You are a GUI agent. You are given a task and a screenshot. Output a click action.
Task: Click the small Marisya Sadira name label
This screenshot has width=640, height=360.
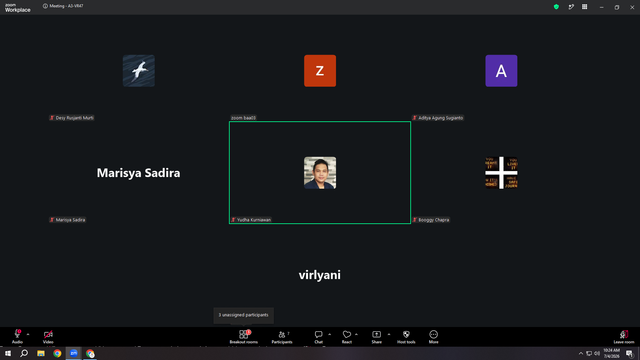coord(67,220)
